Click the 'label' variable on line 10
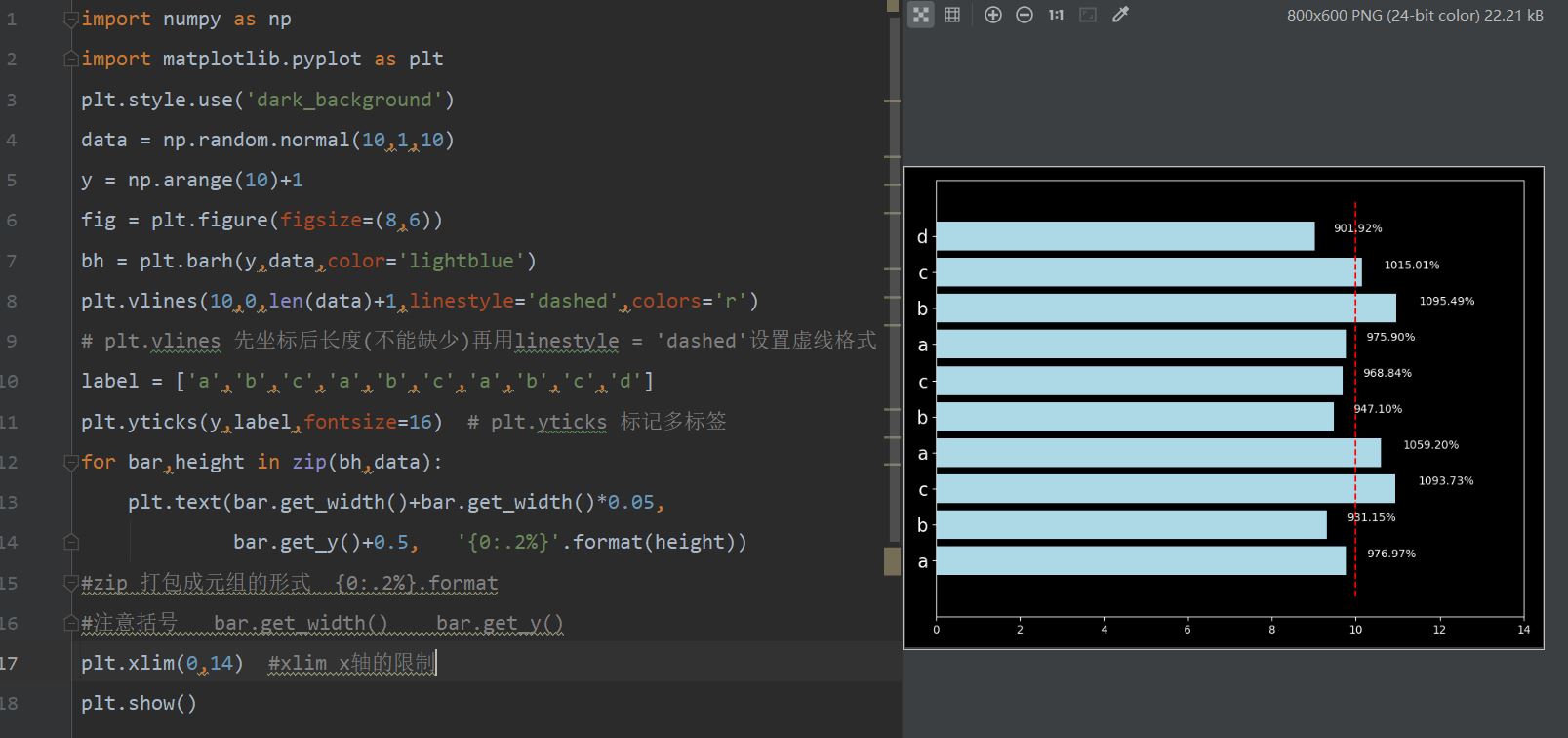The height and width of the screenshot is (738, 1568). 110,381
